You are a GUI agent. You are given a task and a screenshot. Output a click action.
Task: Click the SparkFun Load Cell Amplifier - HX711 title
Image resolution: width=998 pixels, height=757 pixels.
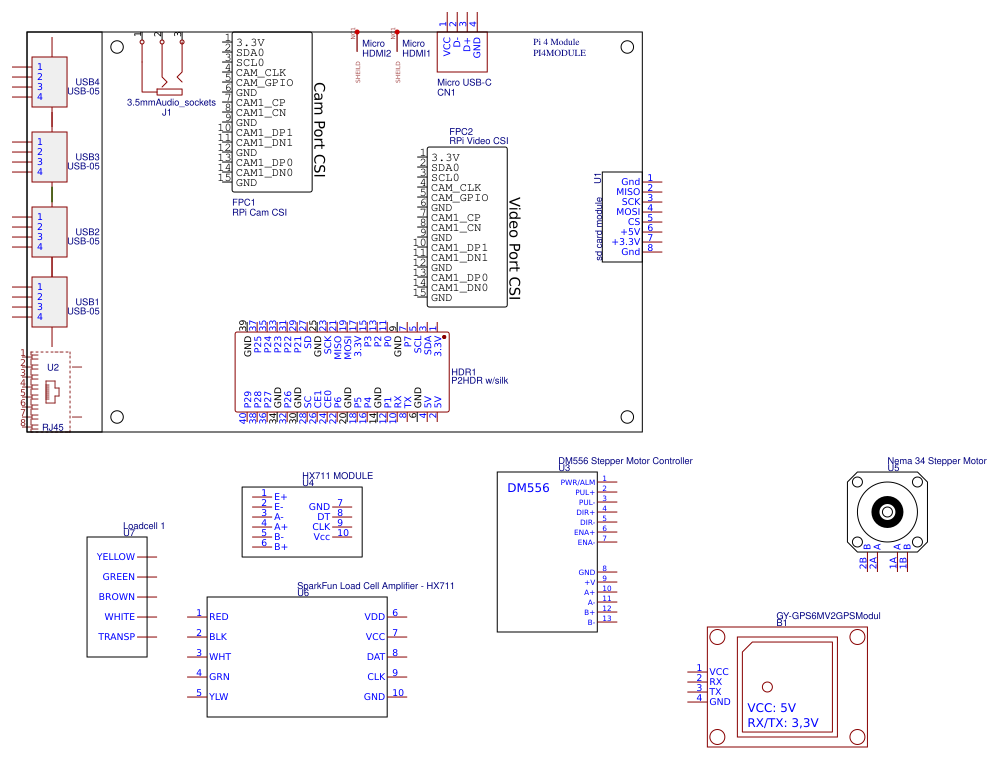click(376, 586)
